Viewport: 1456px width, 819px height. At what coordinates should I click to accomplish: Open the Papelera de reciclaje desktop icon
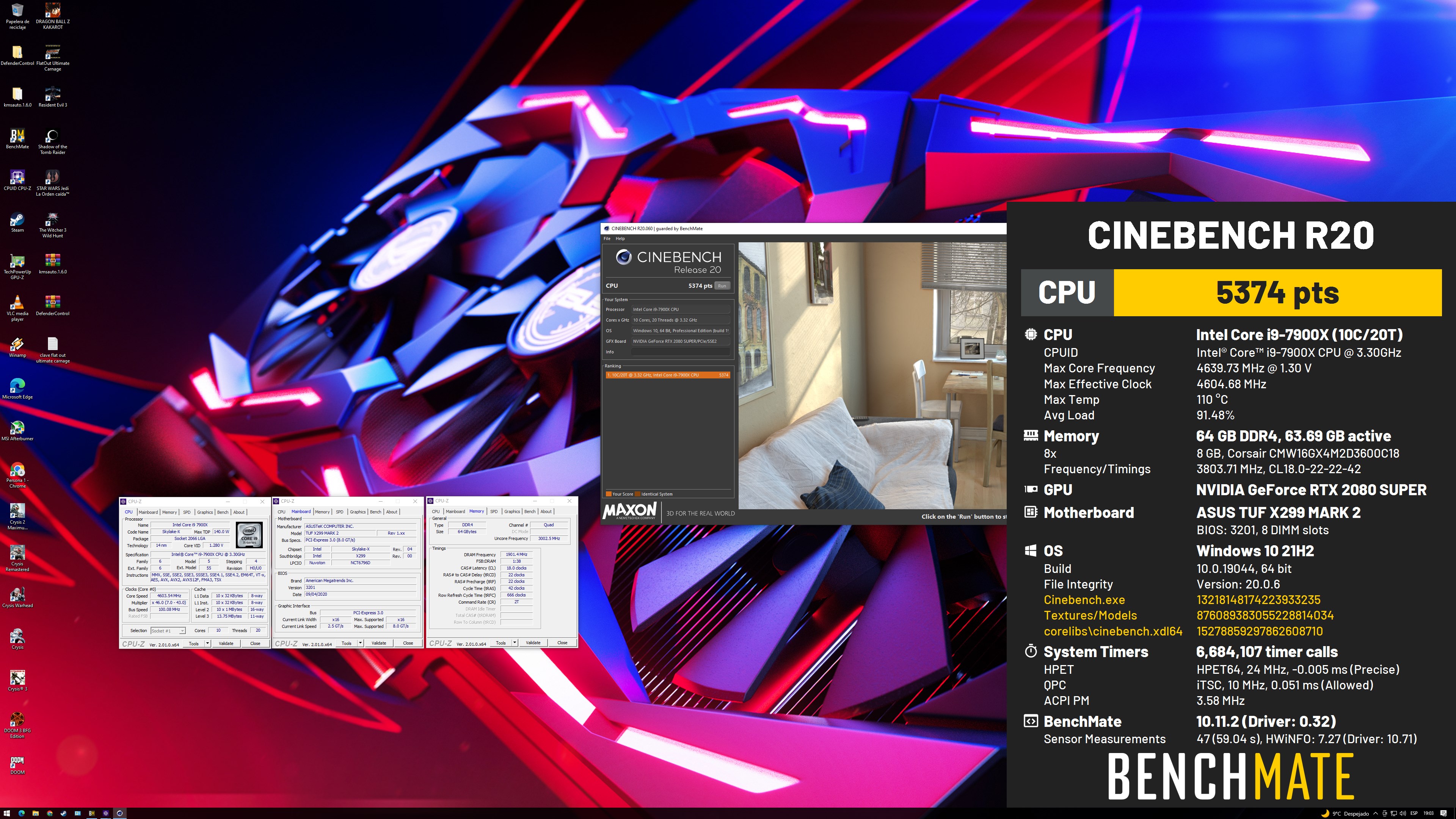17,16
